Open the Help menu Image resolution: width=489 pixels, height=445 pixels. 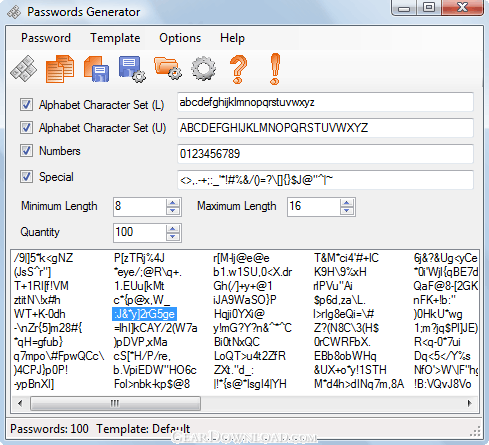point(232,38)
